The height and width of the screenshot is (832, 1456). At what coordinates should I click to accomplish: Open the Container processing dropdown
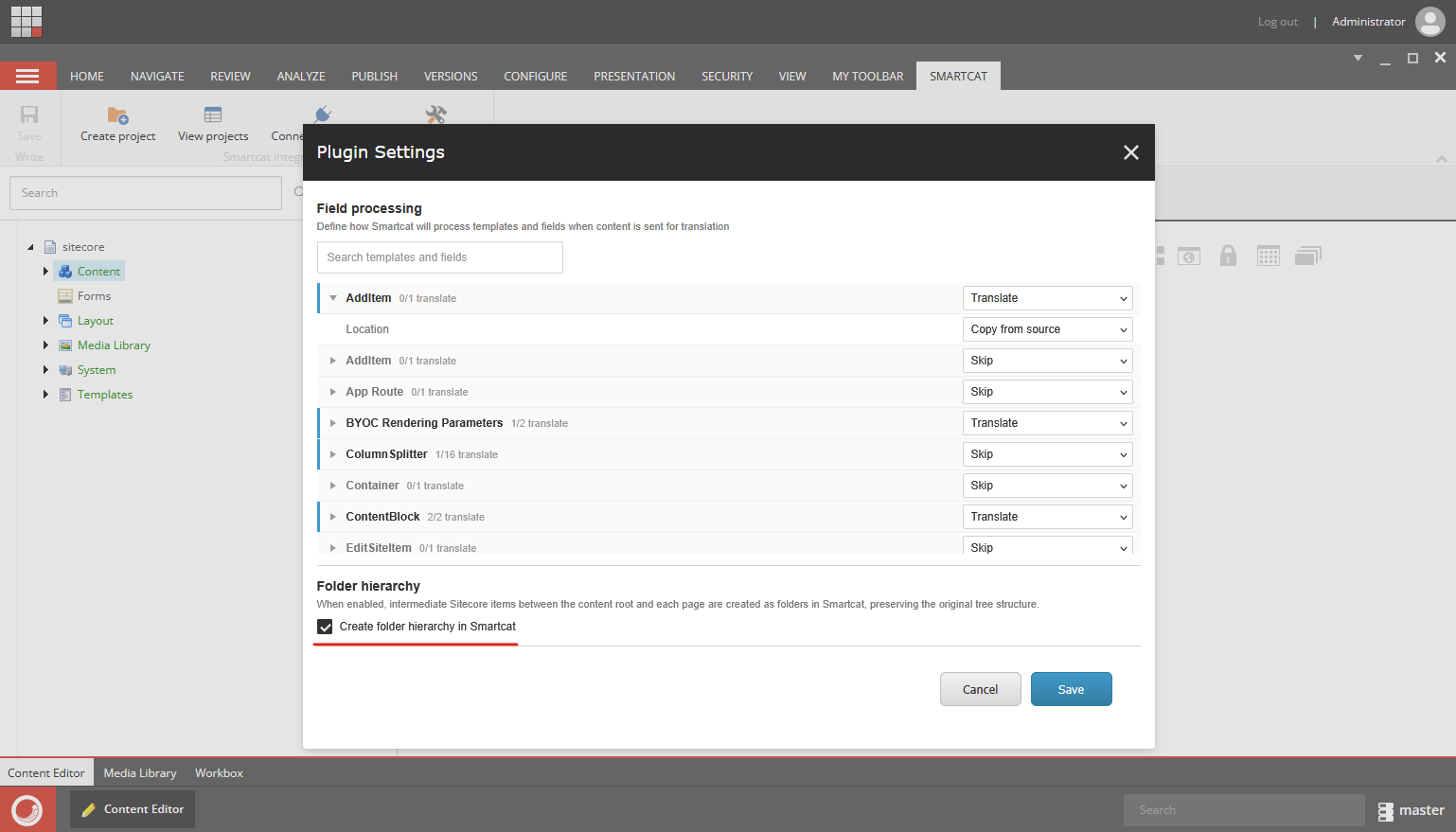point(1047,486)
